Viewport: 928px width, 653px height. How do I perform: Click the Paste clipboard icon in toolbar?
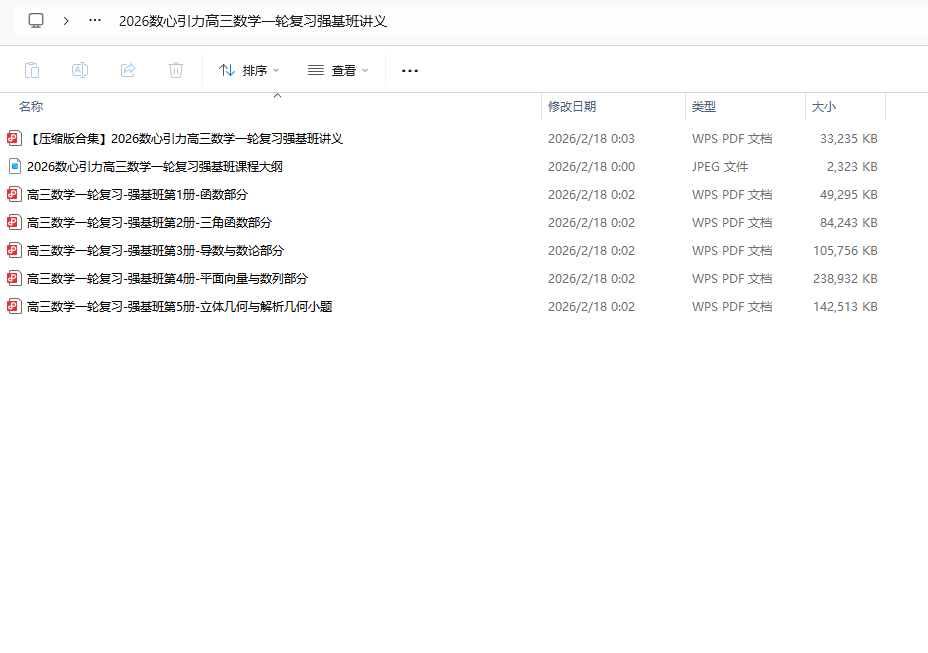[32, 70]
